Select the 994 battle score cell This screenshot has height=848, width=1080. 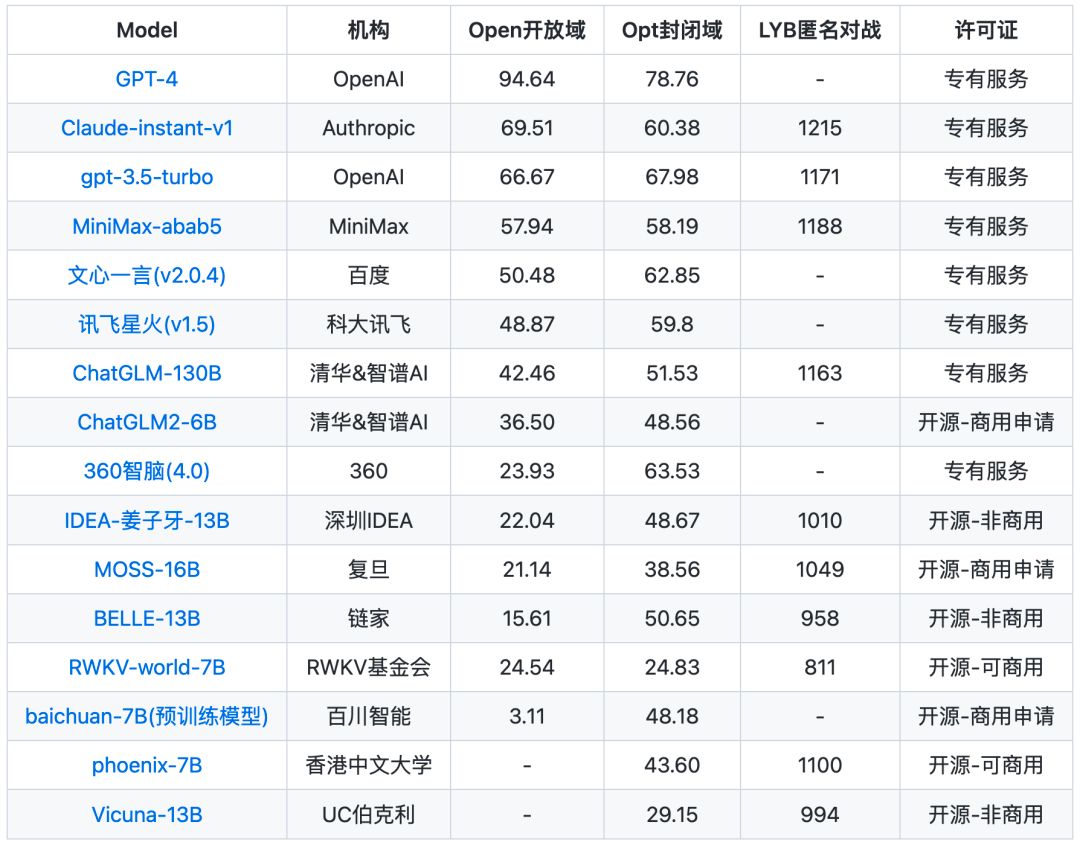pos(820,815)
